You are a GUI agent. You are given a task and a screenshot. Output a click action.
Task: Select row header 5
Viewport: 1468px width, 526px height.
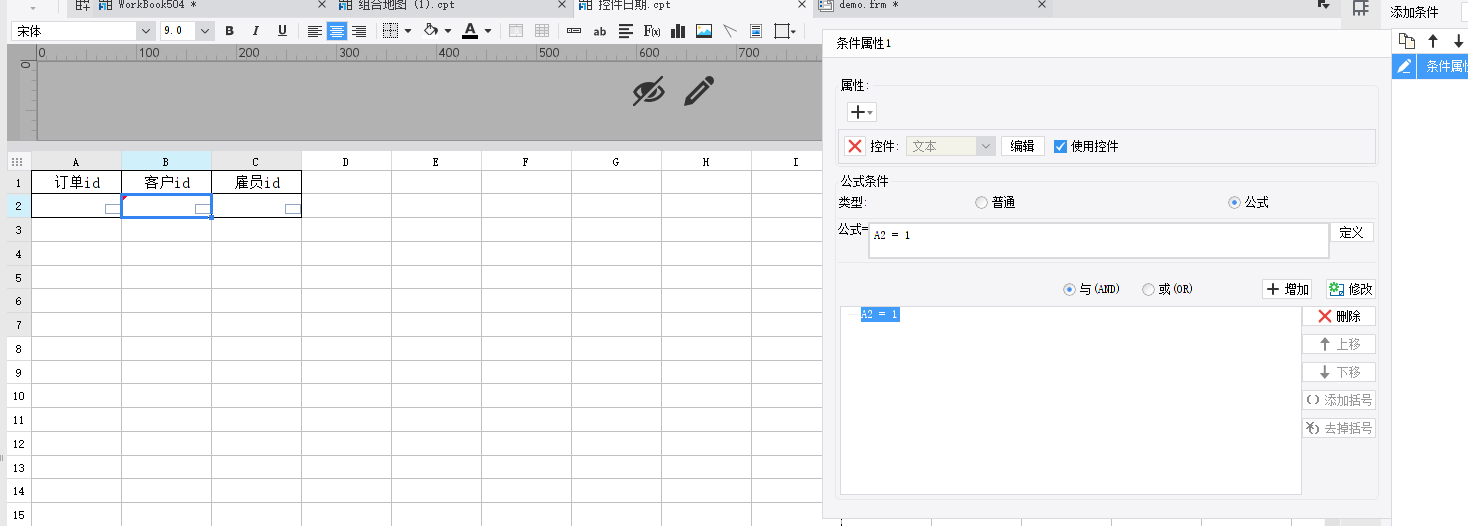19,277
